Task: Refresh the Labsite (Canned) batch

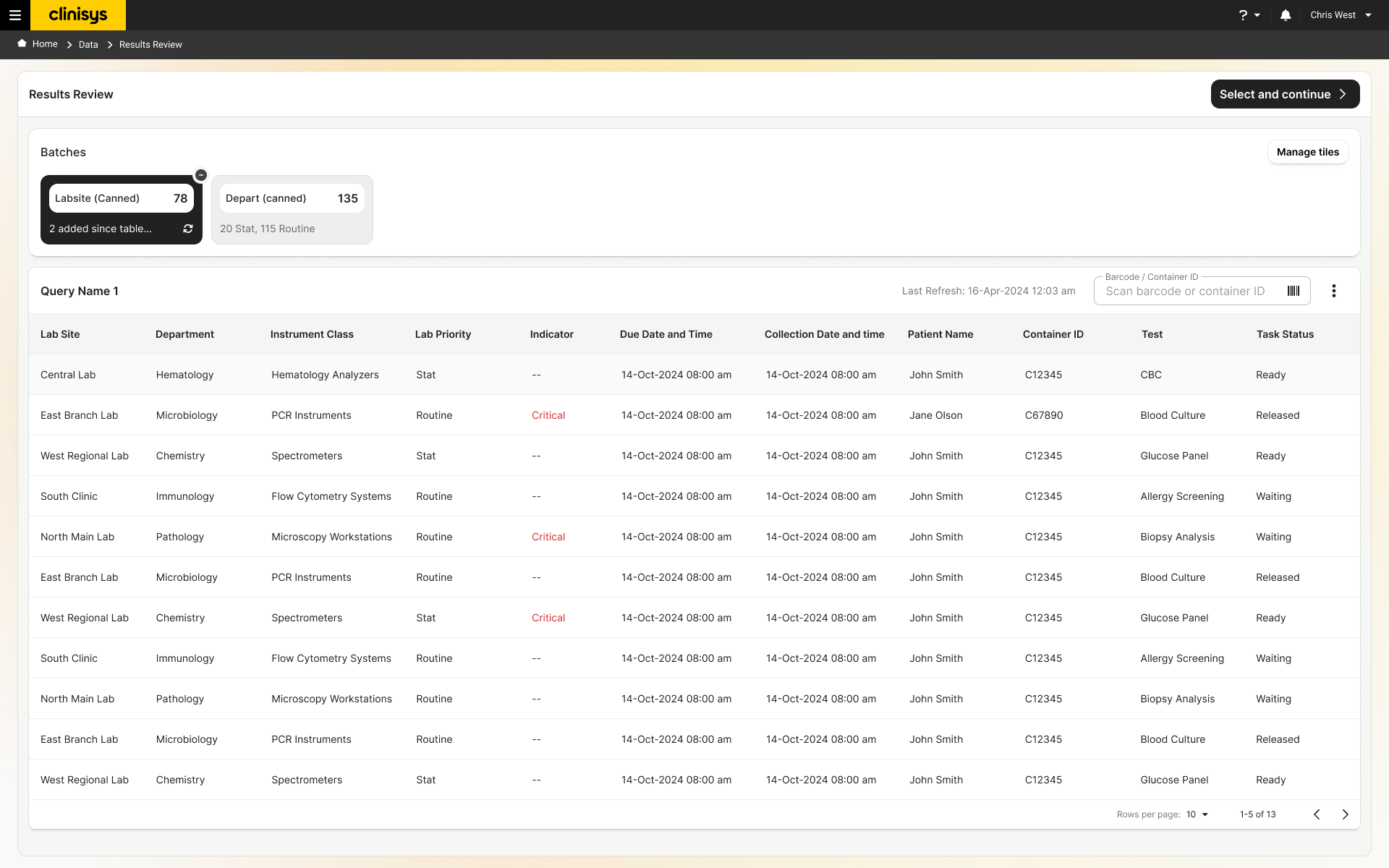Action: click(x=188, y=229)
